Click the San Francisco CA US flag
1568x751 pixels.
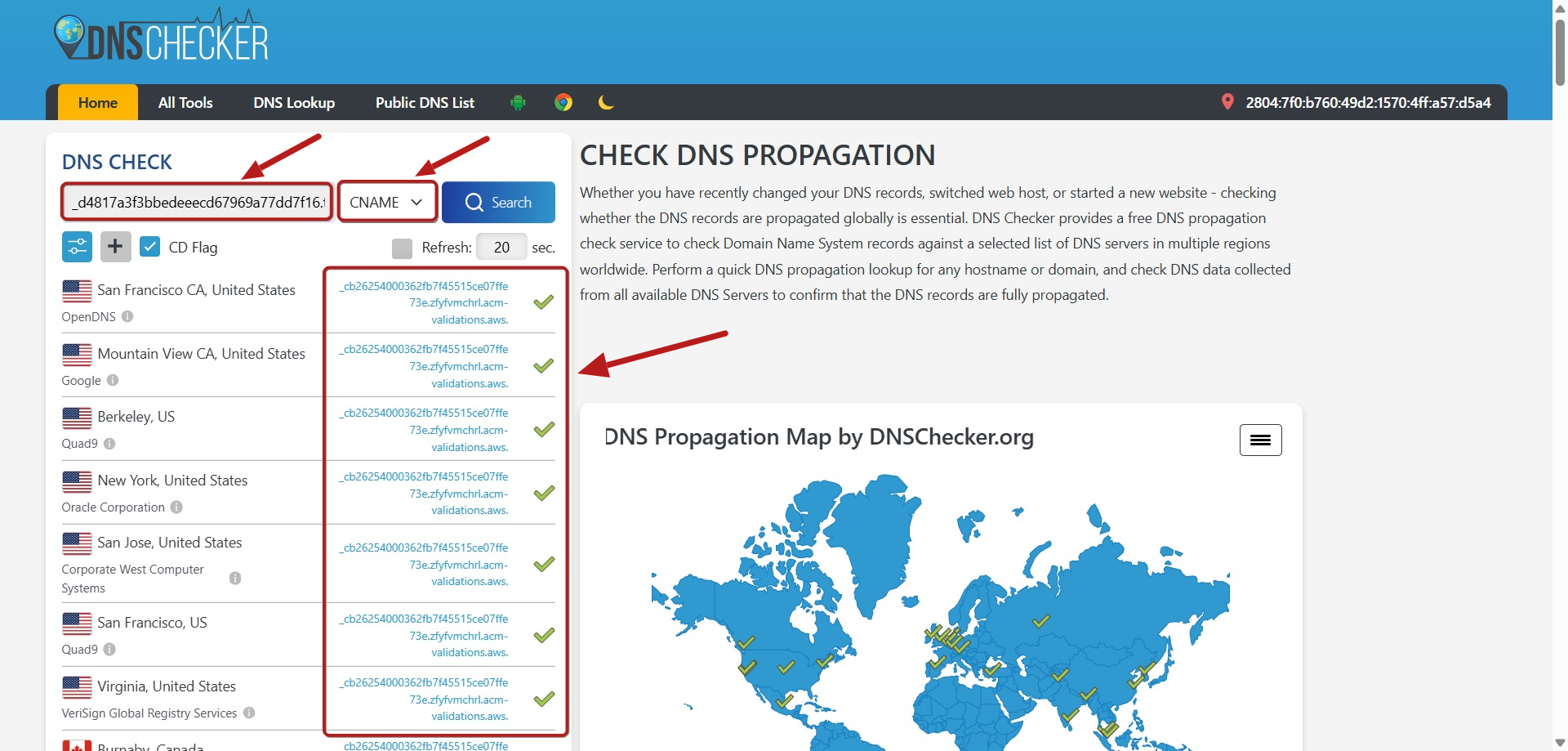click(77, 291)
